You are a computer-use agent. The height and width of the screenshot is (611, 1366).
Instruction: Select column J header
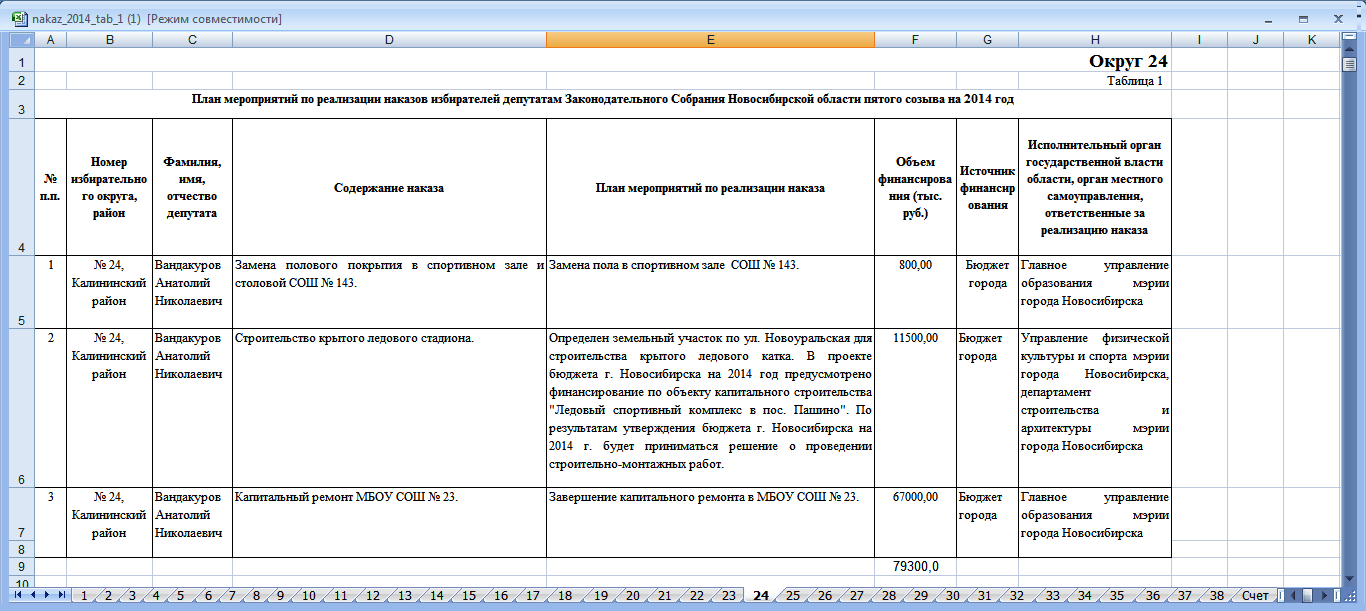pos(1255,39)
